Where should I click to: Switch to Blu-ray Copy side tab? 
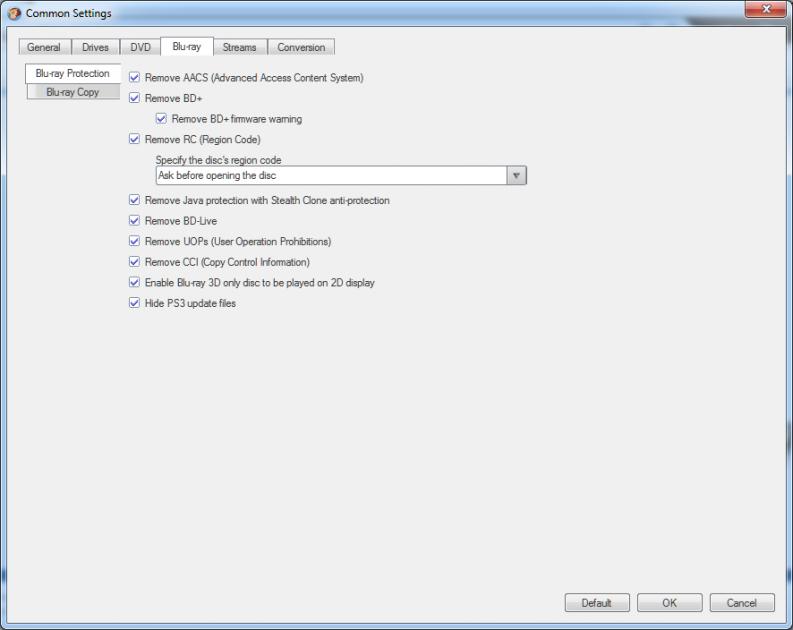(x=73, y=92)
